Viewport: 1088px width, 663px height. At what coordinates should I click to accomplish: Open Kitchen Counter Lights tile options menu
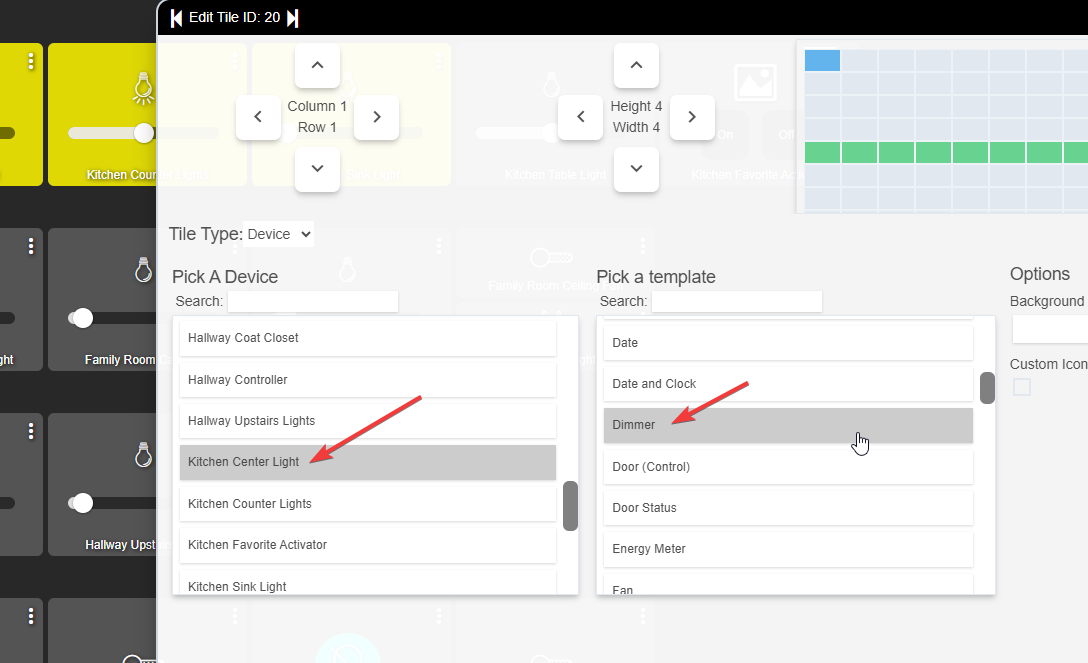[31, 62]
